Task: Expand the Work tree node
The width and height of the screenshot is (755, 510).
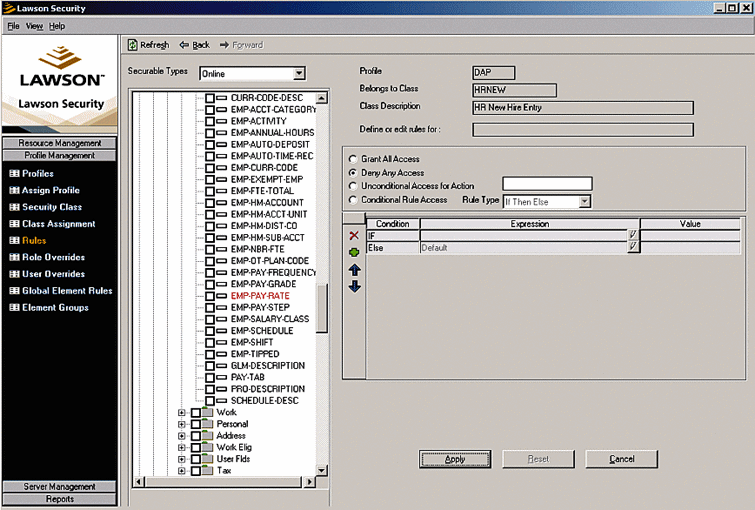Action: point(182,413)
